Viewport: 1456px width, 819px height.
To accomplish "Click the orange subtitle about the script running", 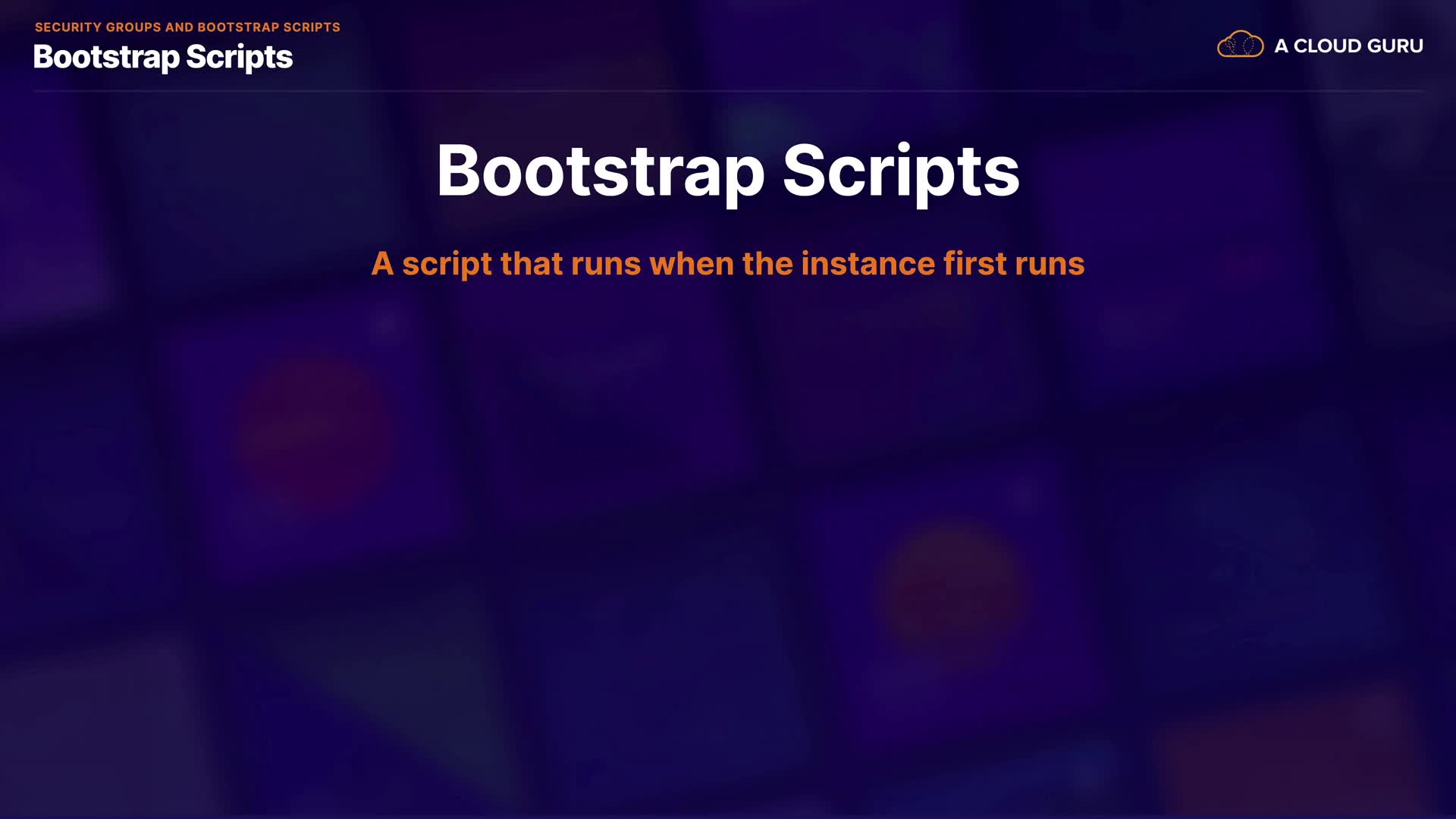I will 728,264.
